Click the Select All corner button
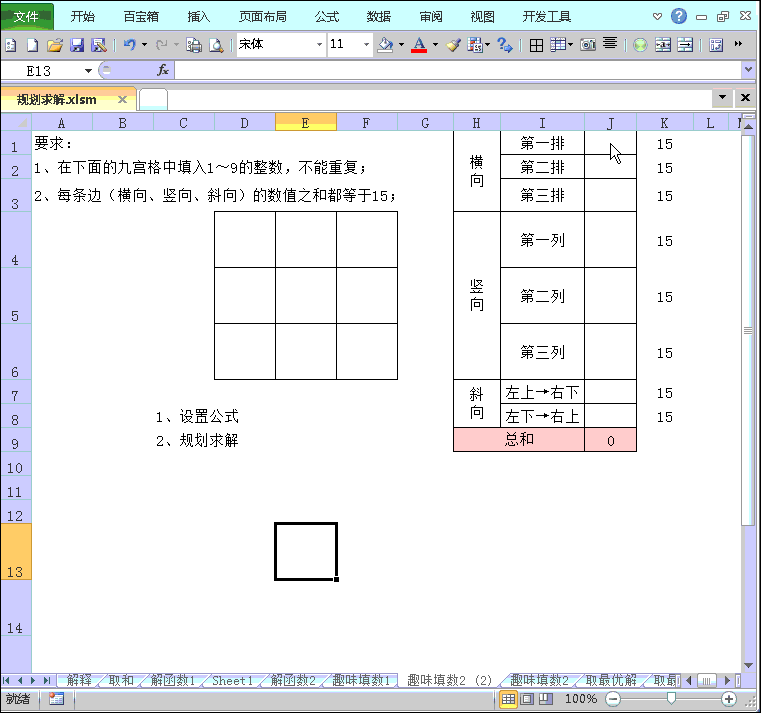The width and height of the screenshot is (761, 713). coord(16,122)
